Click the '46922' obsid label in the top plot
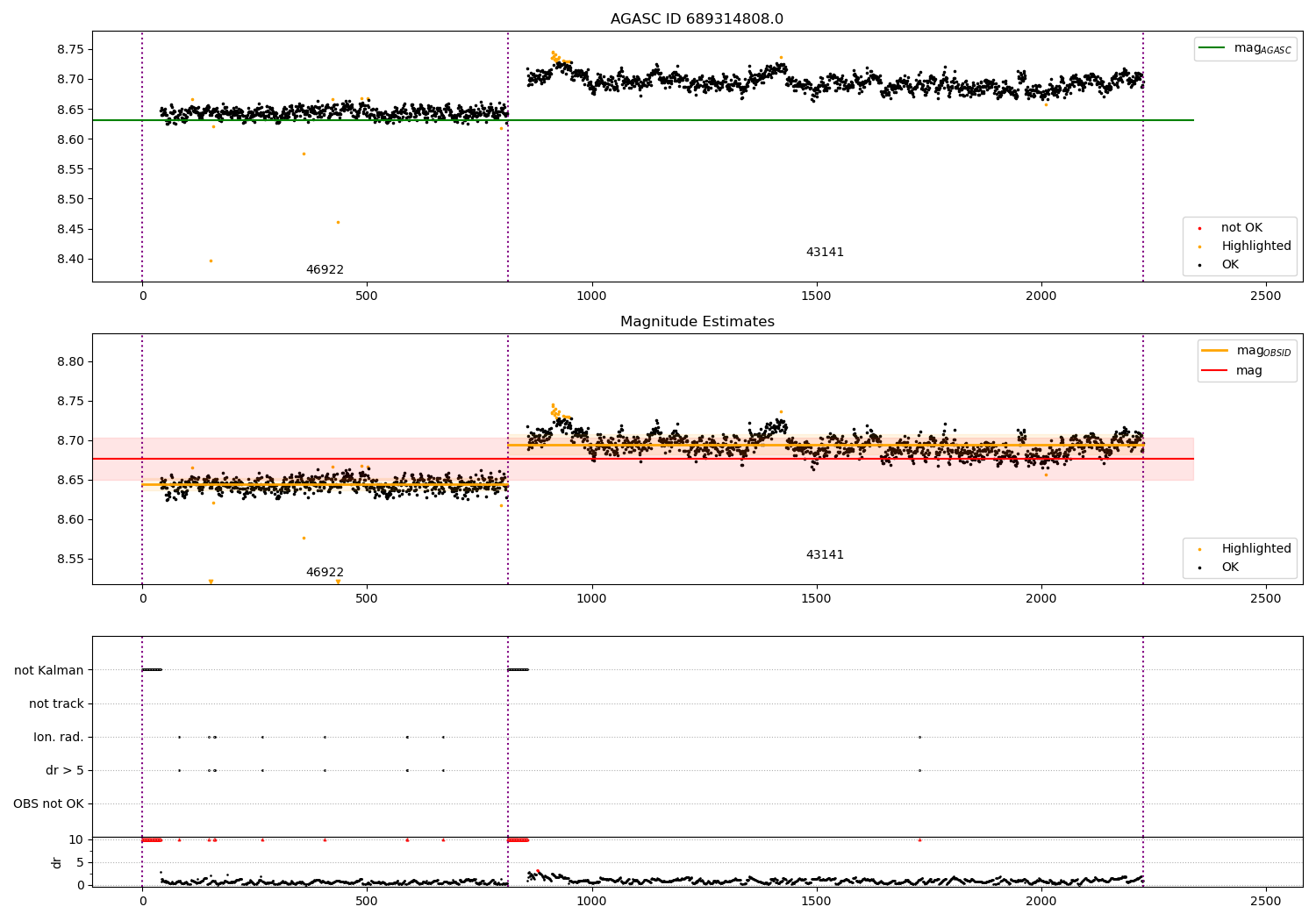1316x921 pixels. [x=325, y=270]
